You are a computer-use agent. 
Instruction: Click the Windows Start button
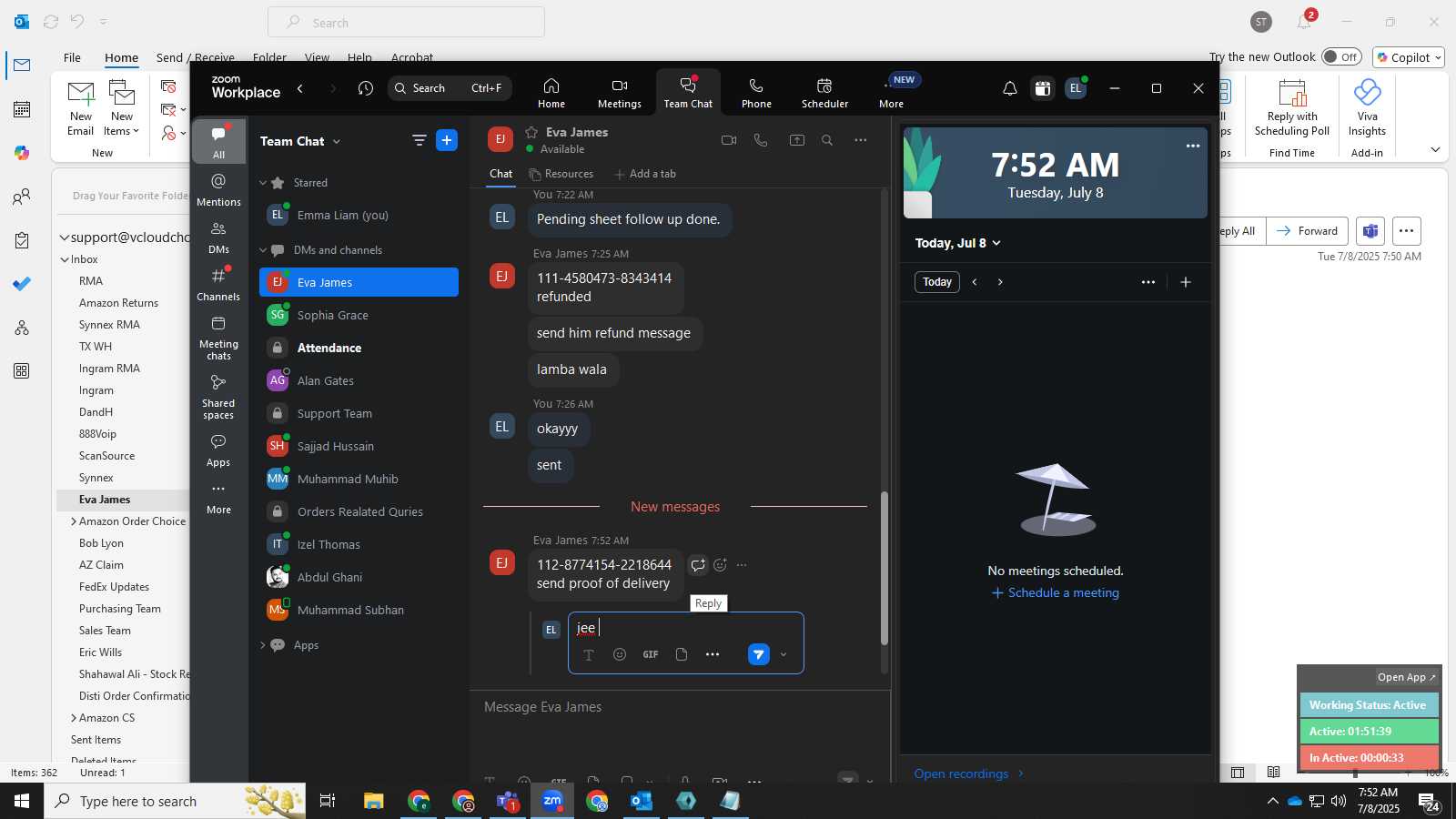coord(22,801)
